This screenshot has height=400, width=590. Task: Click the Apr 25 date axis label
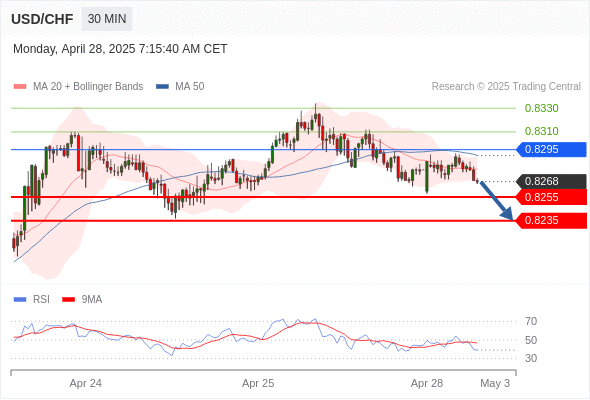[x=258, y=383]
